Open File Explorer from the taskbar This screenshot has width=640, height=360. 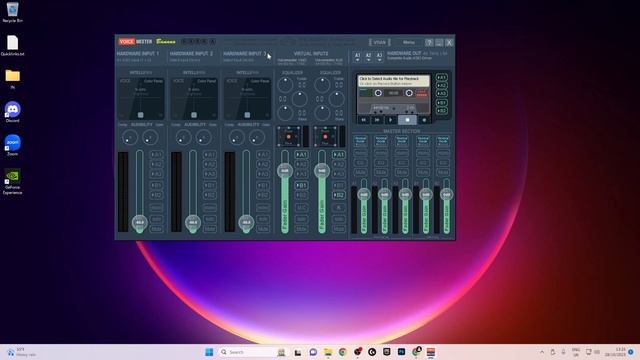point(328,352)
